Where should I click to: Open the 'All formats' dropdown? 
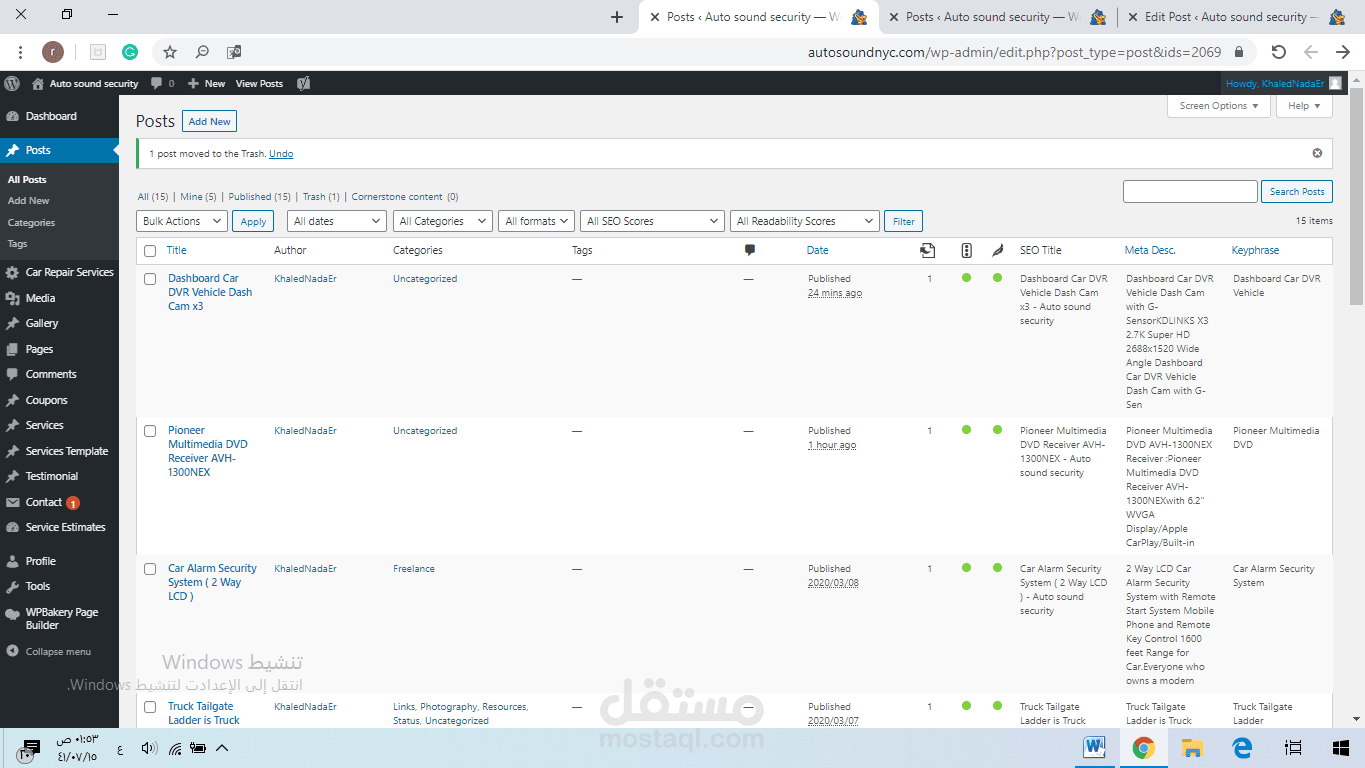[537, 221]
